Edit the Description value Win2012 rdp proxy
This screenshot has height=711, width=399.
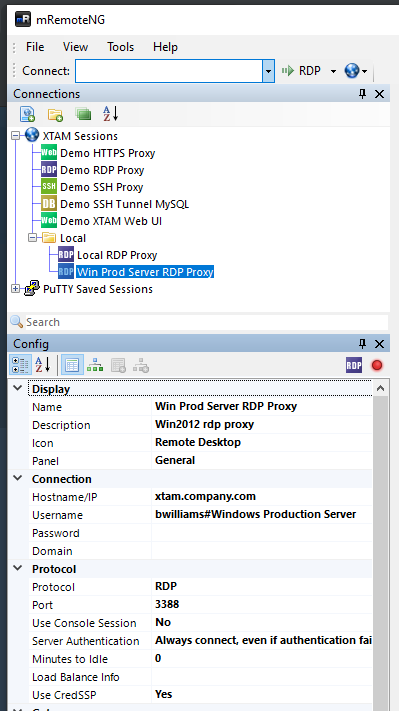click(x=262, y=424)
